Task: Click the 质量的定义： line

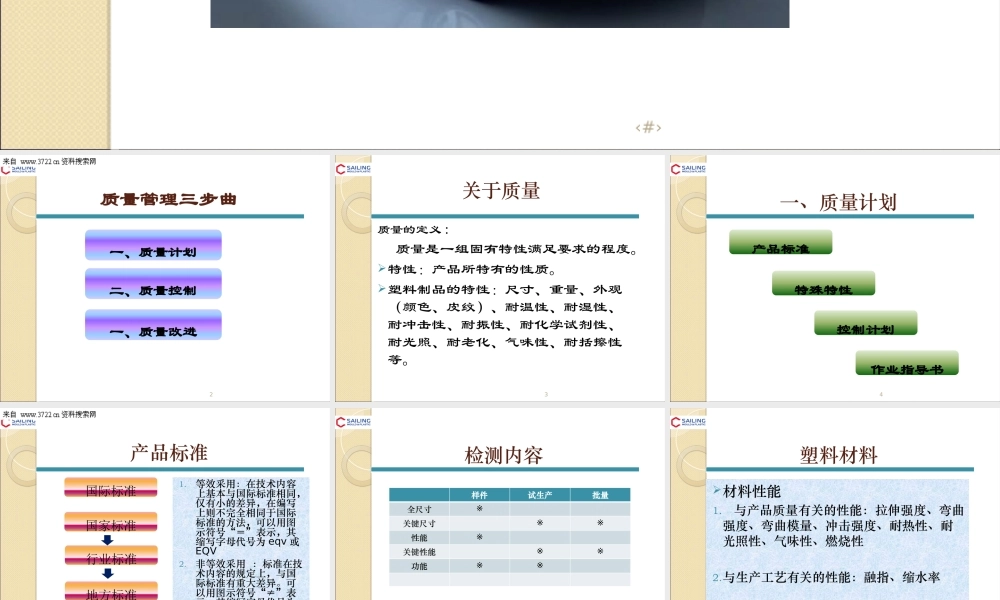Action: point(413,230)
